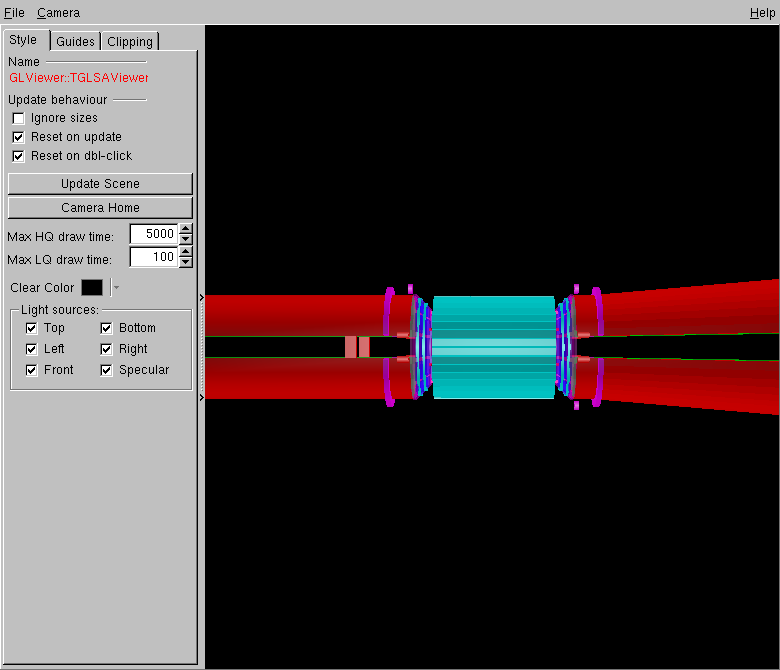This screenshot has width=780, height=670.
Task: Click the small pink blocks in viewport
Action: (357, 347)
